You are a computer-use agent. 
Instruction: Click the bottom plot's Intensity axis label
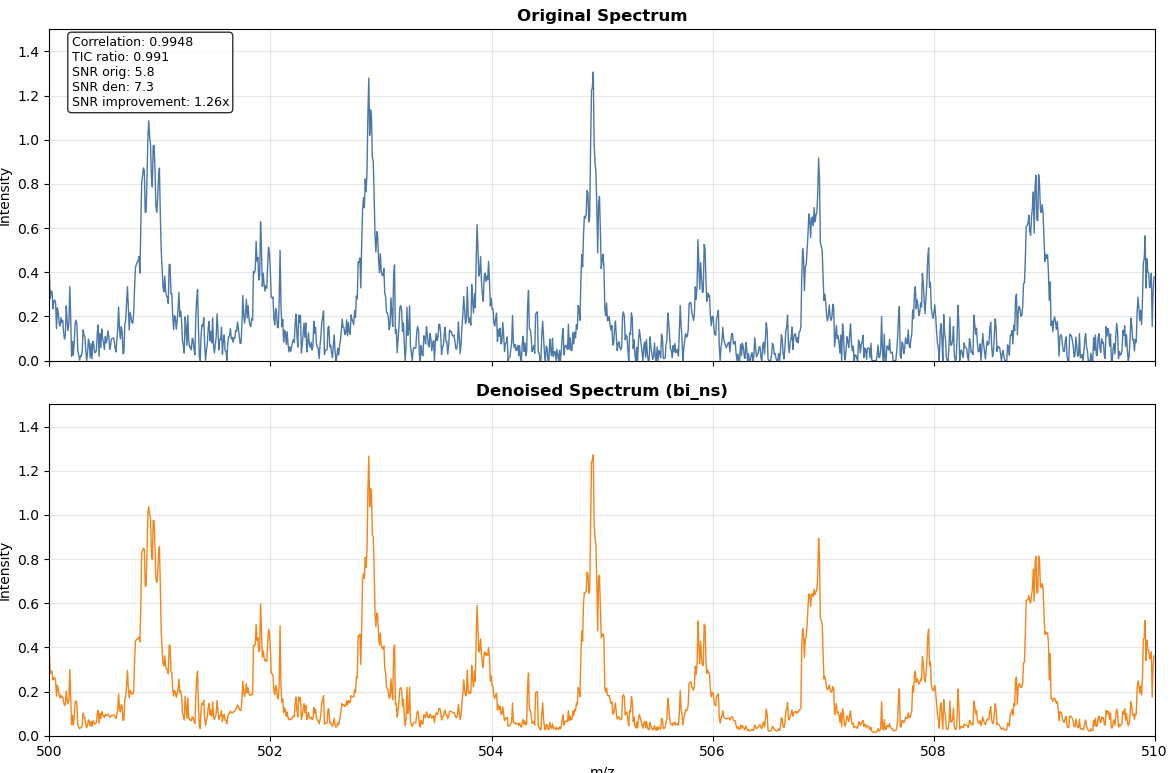point(6,571)
